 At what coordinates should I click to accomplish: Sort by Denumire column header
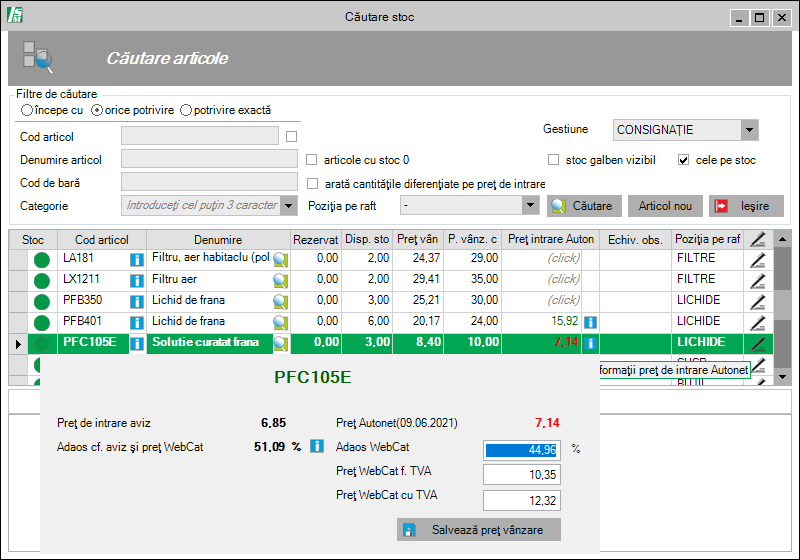coord(218,239)
